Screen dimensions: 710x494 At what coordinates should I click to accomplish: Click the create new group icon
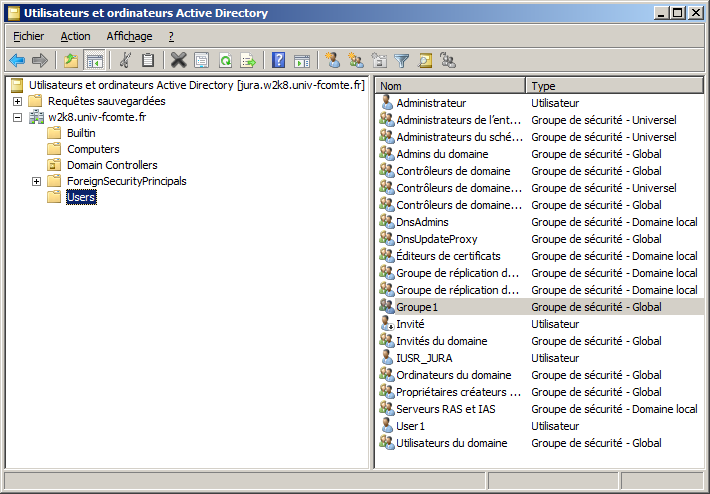click(x=356, y=61)
